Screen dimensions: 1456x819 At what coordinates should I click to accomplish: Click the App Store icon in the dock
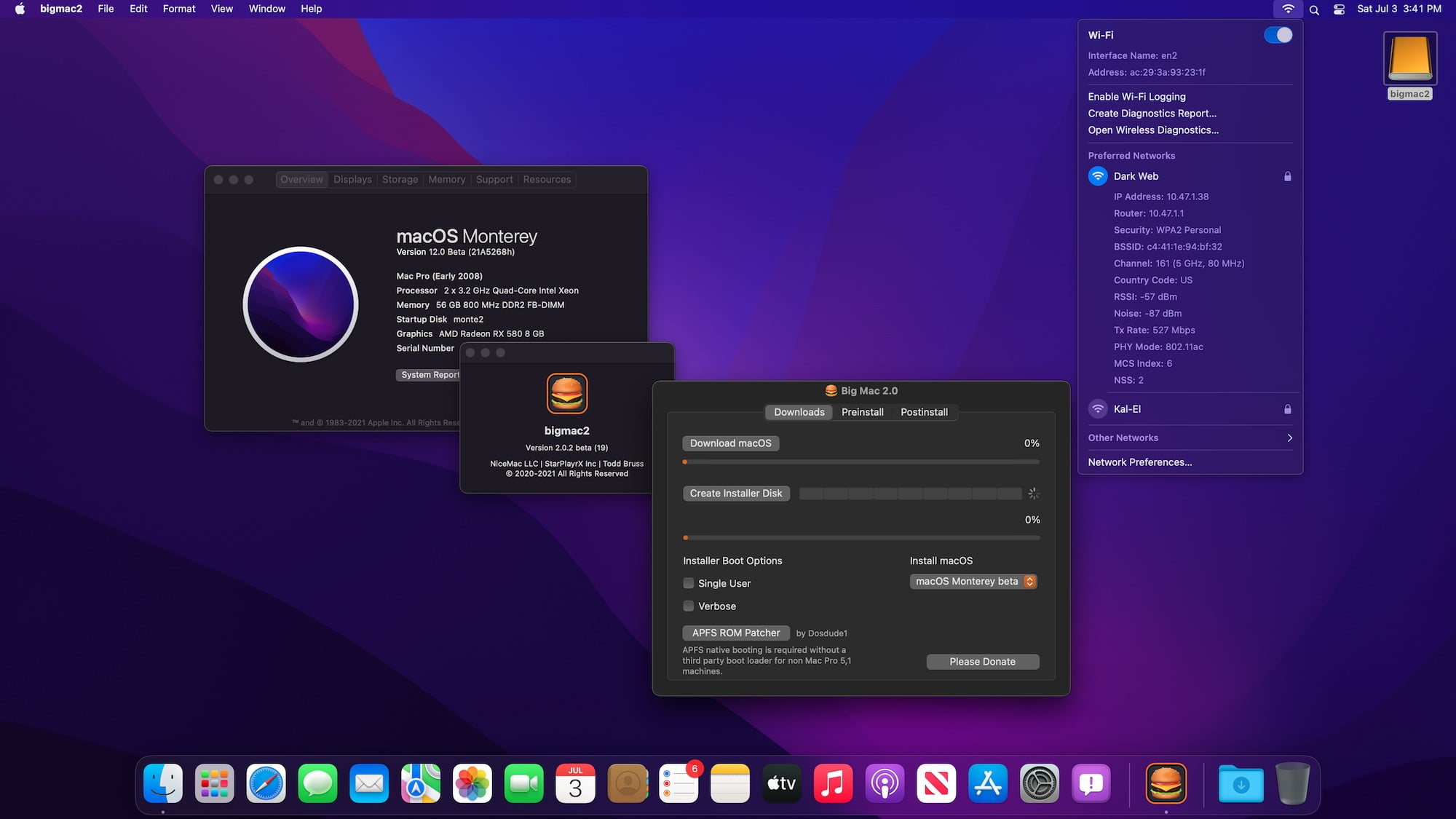click(x=986, y=783)
